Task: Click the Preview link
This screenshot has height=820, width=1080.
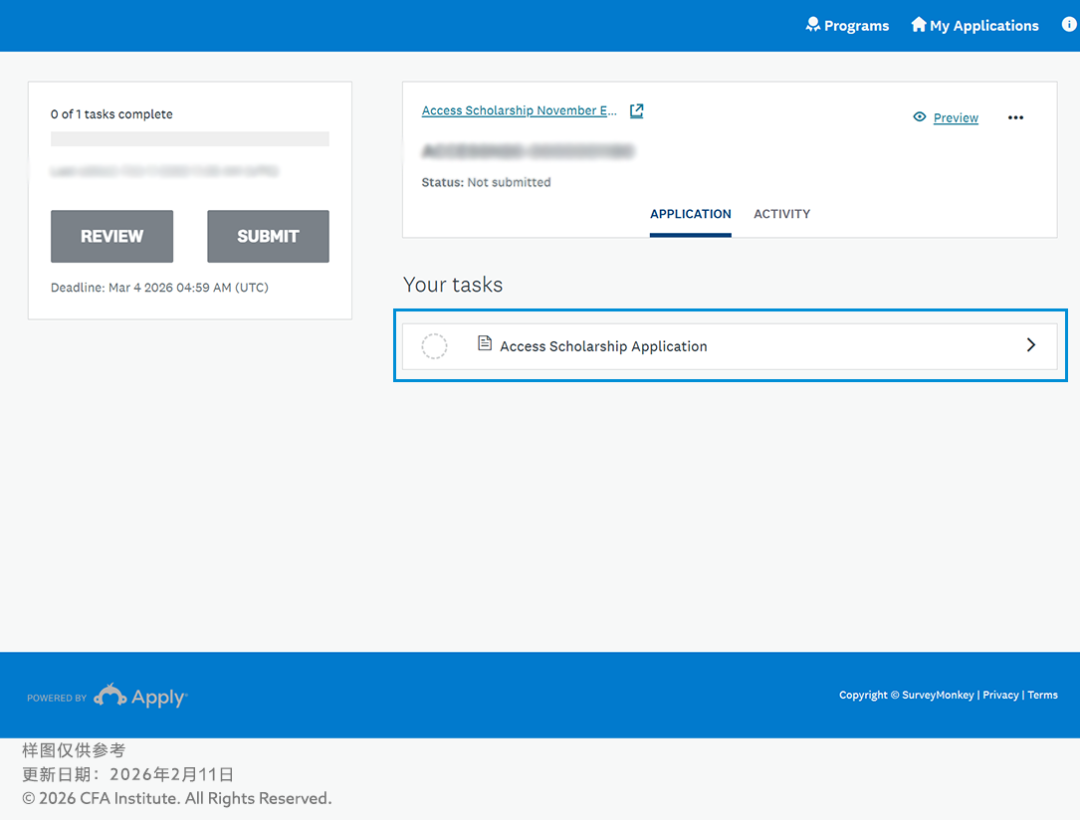Action: (955, 118)
